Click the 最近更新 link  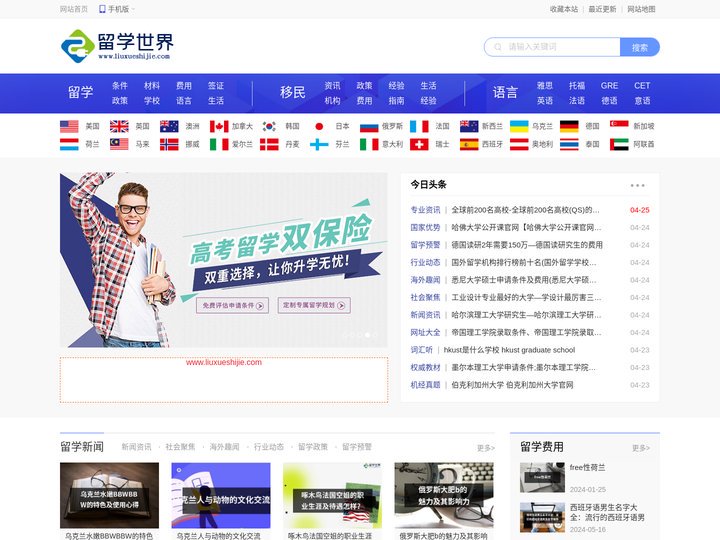click(602, 9)
